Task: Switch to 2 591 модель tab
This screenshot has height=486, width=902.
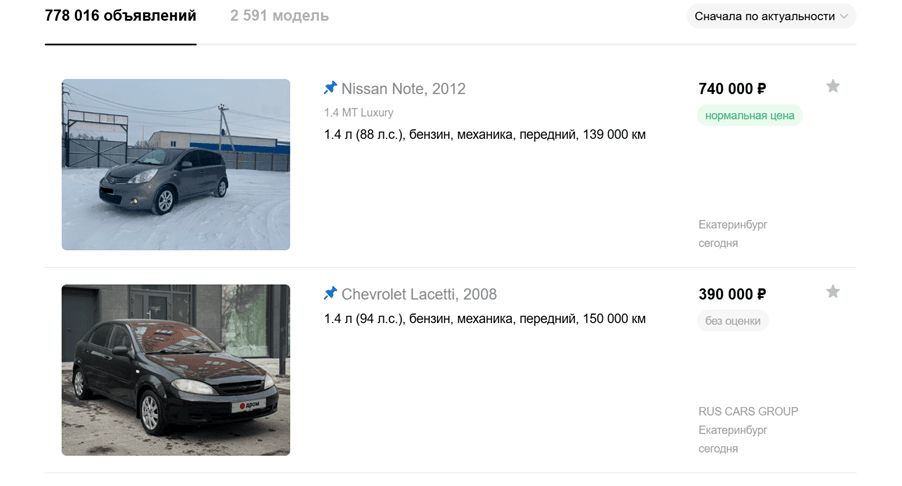Action: click(279, 16)
